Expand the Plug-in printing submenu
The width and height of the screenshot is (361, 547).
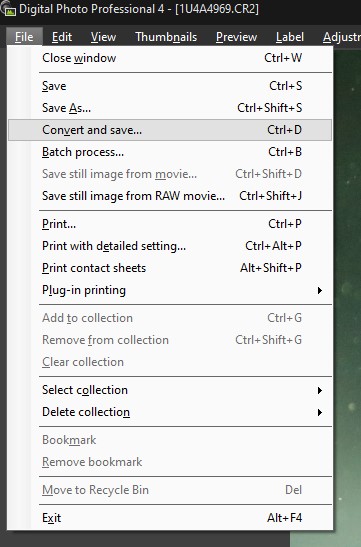(x=170, y=290)
